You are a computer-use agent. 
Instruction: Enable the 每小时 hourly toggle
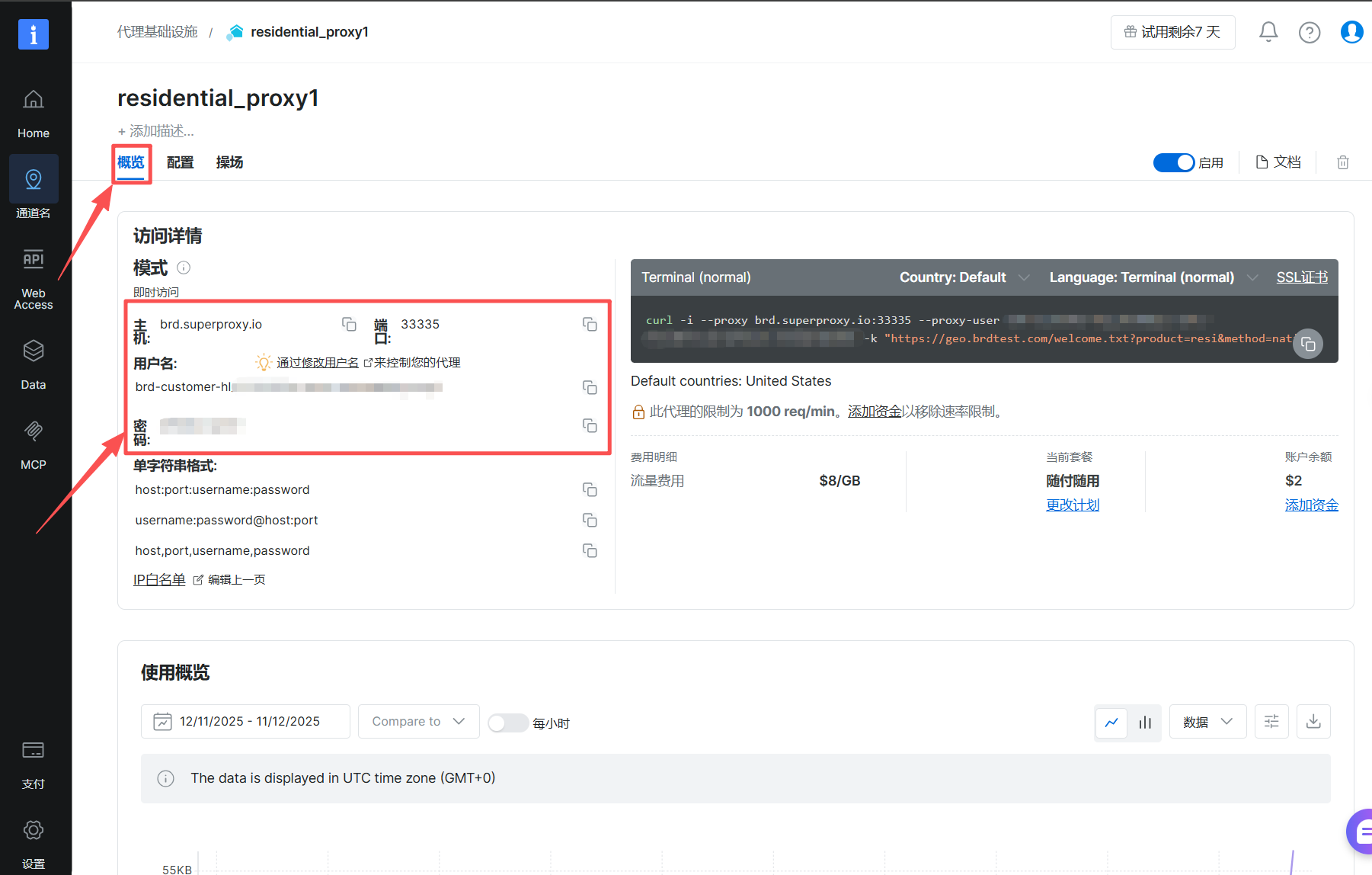point(507,723)
